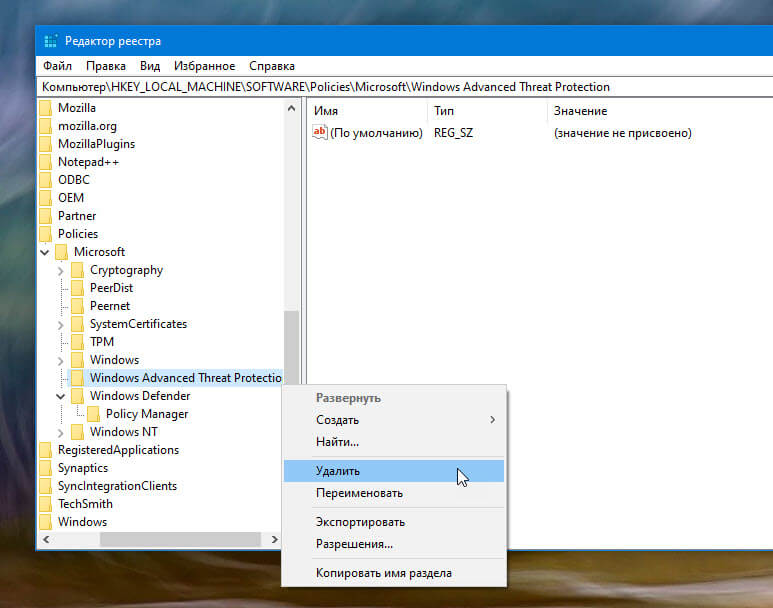Image resolution: width=773 pixels, height=608 pixels.
Task: Click the Microsoft folder icon
Action: coord(61,252)
